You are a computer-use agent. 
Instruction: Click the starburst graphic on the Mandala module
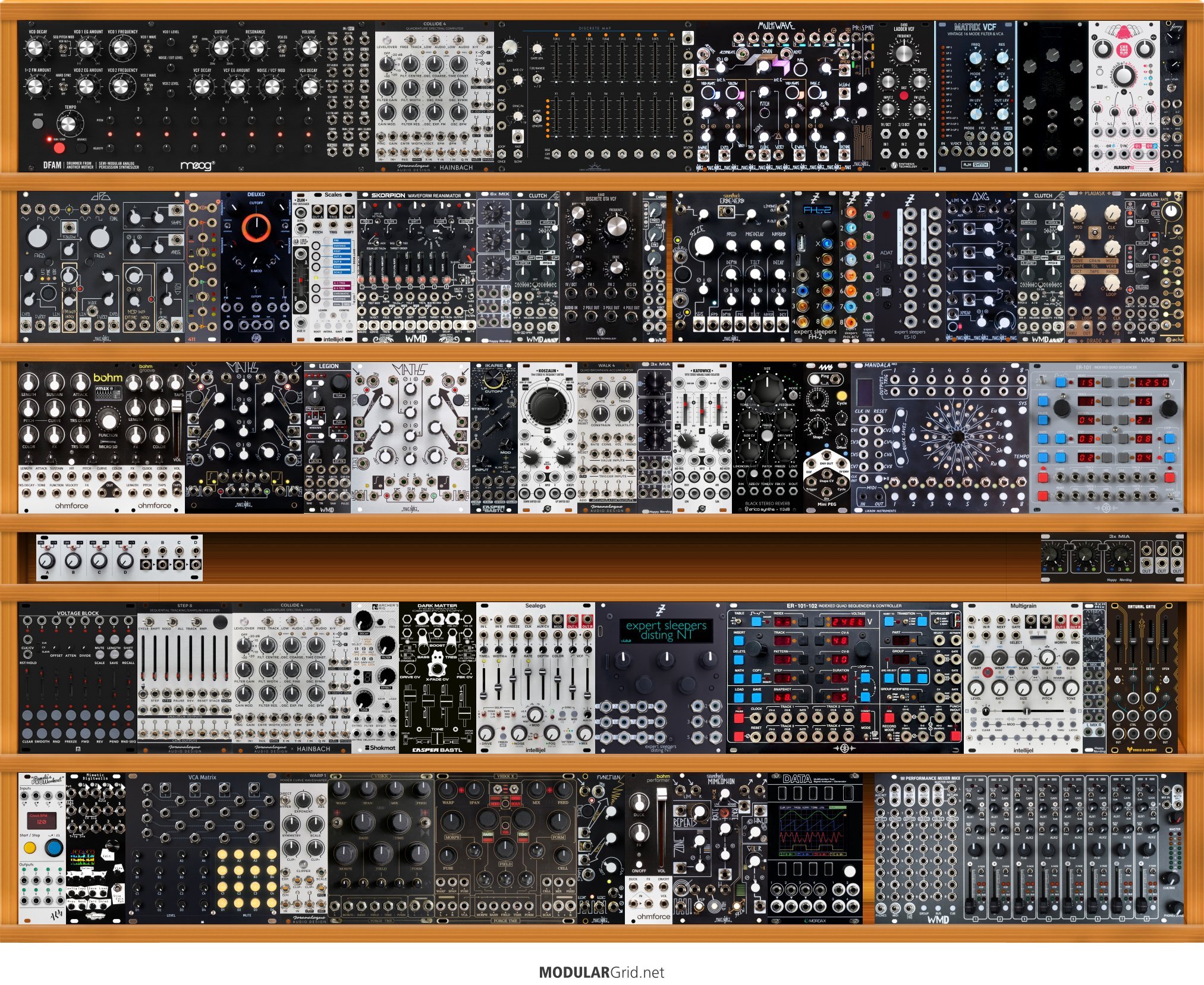click(957, 437)
